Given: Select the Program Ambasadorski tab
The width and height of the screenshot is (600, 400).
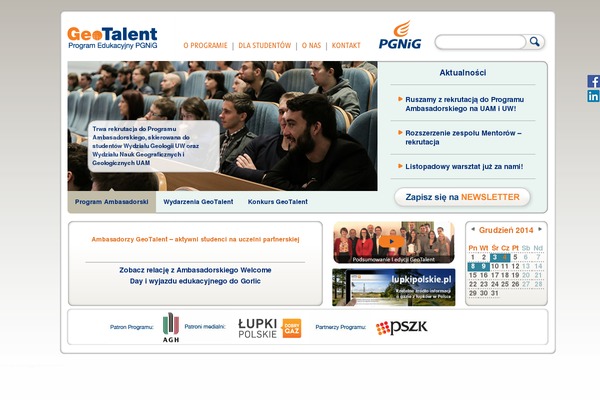Looking at the screenshot, I should (x=112, y=202).
